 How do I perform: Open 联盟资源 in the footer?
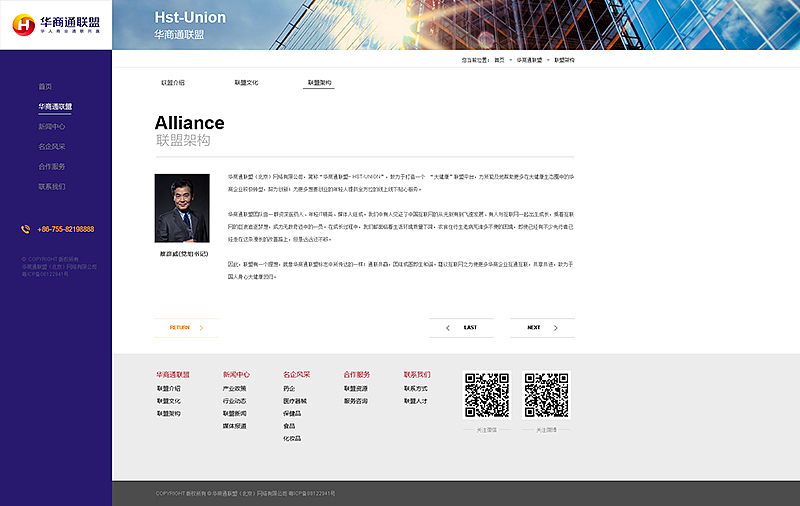pos(356,389)
